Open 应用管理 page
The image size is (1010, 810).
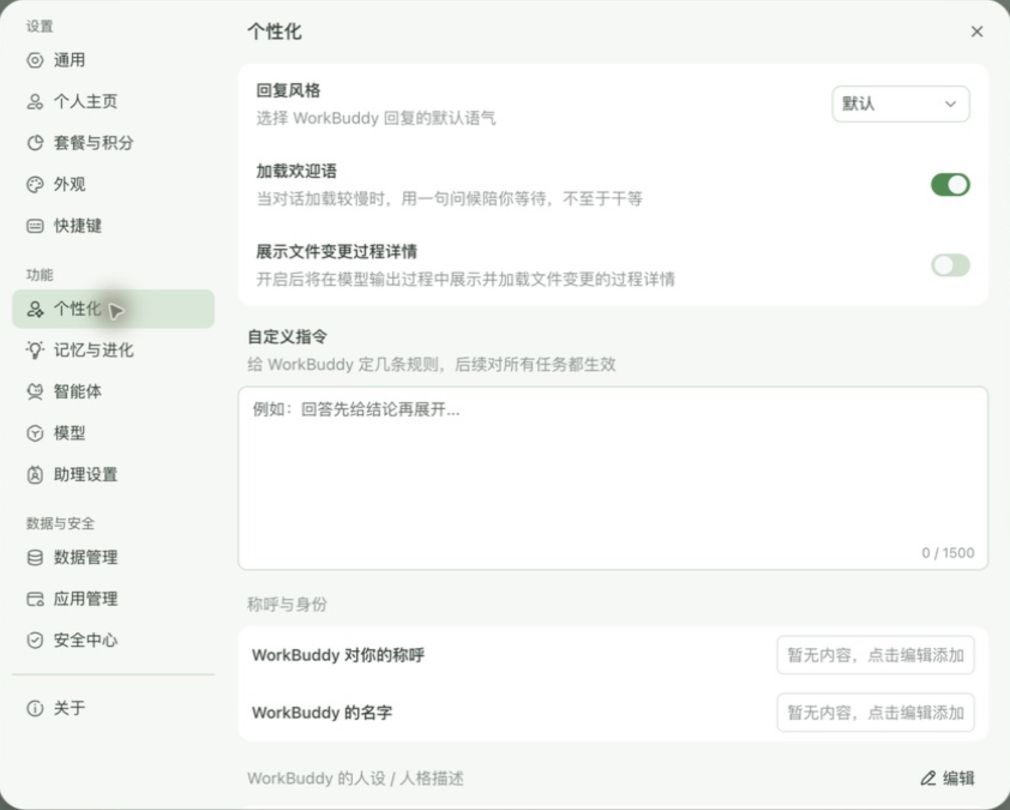click(x=113, y=599)
